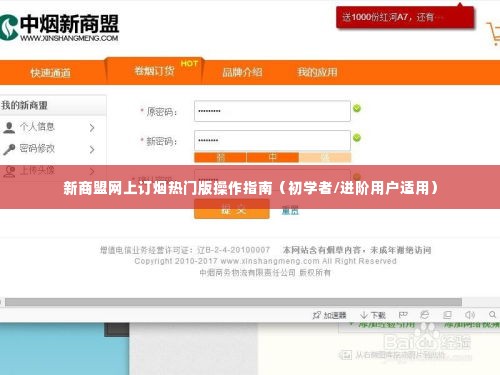
Task: Open the shopping cart icon
Action: 493,33
